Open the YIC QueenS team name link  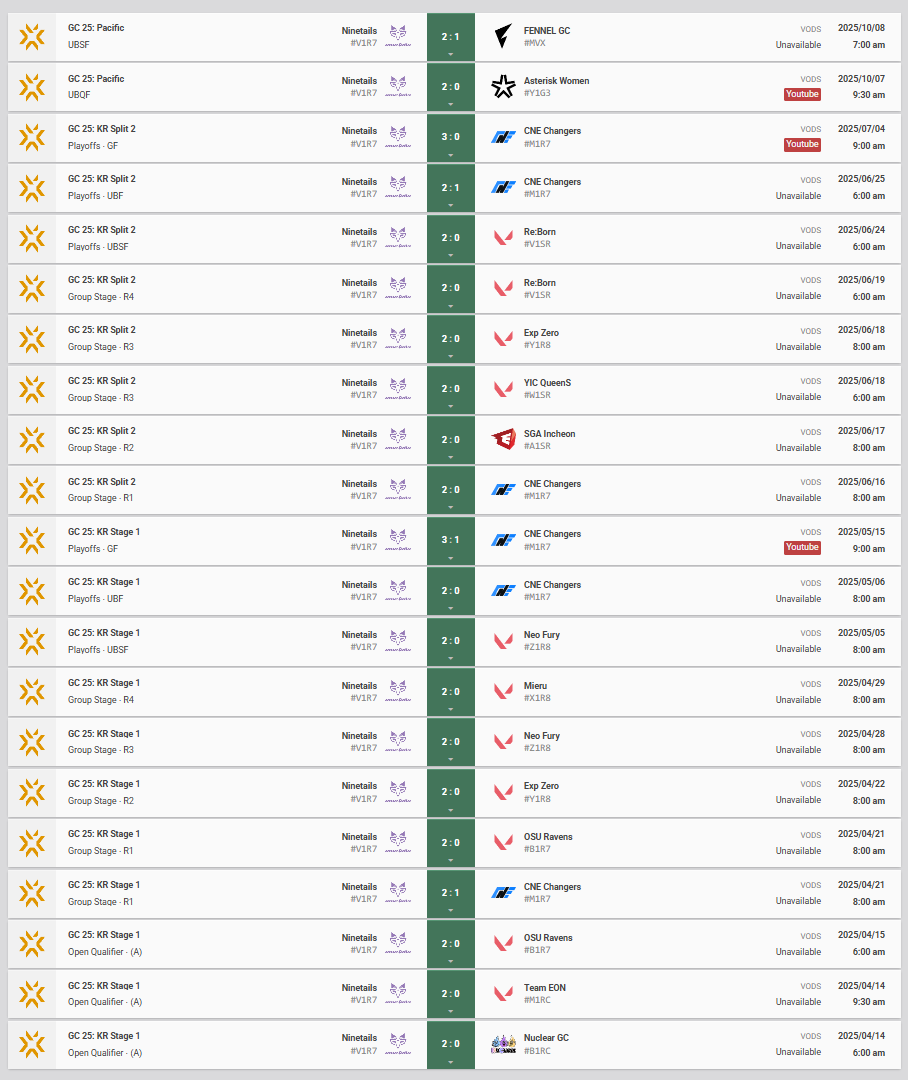coord(547,383)
